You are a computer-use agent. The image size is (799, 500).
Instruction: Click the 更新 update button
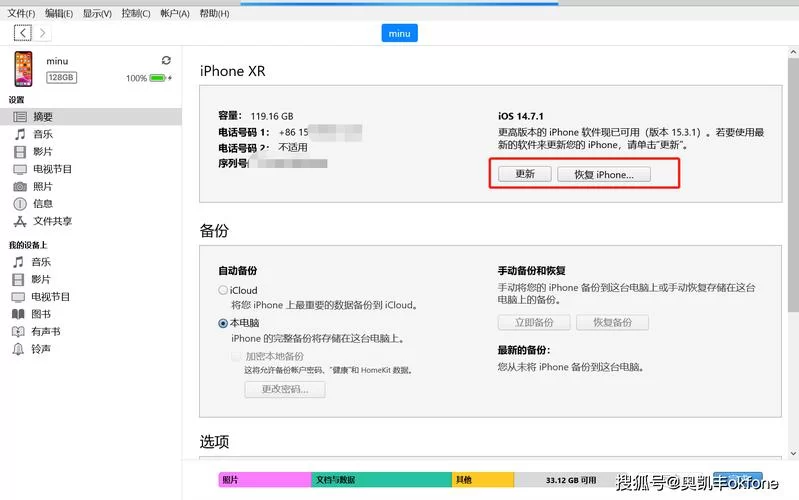click(x=525, y=174)
